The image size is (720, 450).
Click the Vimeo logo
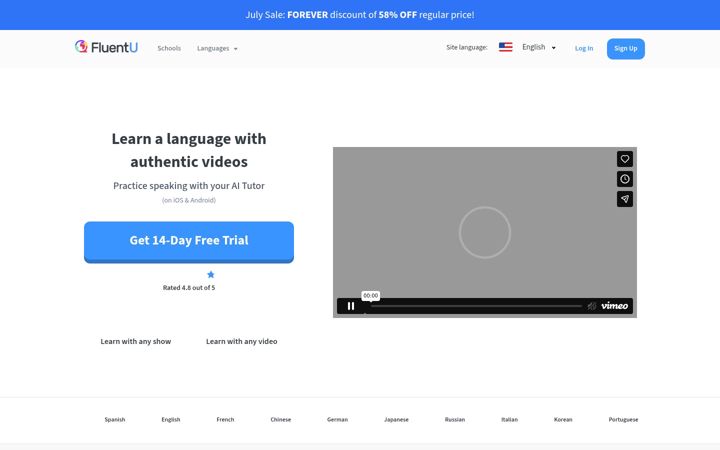614,306
